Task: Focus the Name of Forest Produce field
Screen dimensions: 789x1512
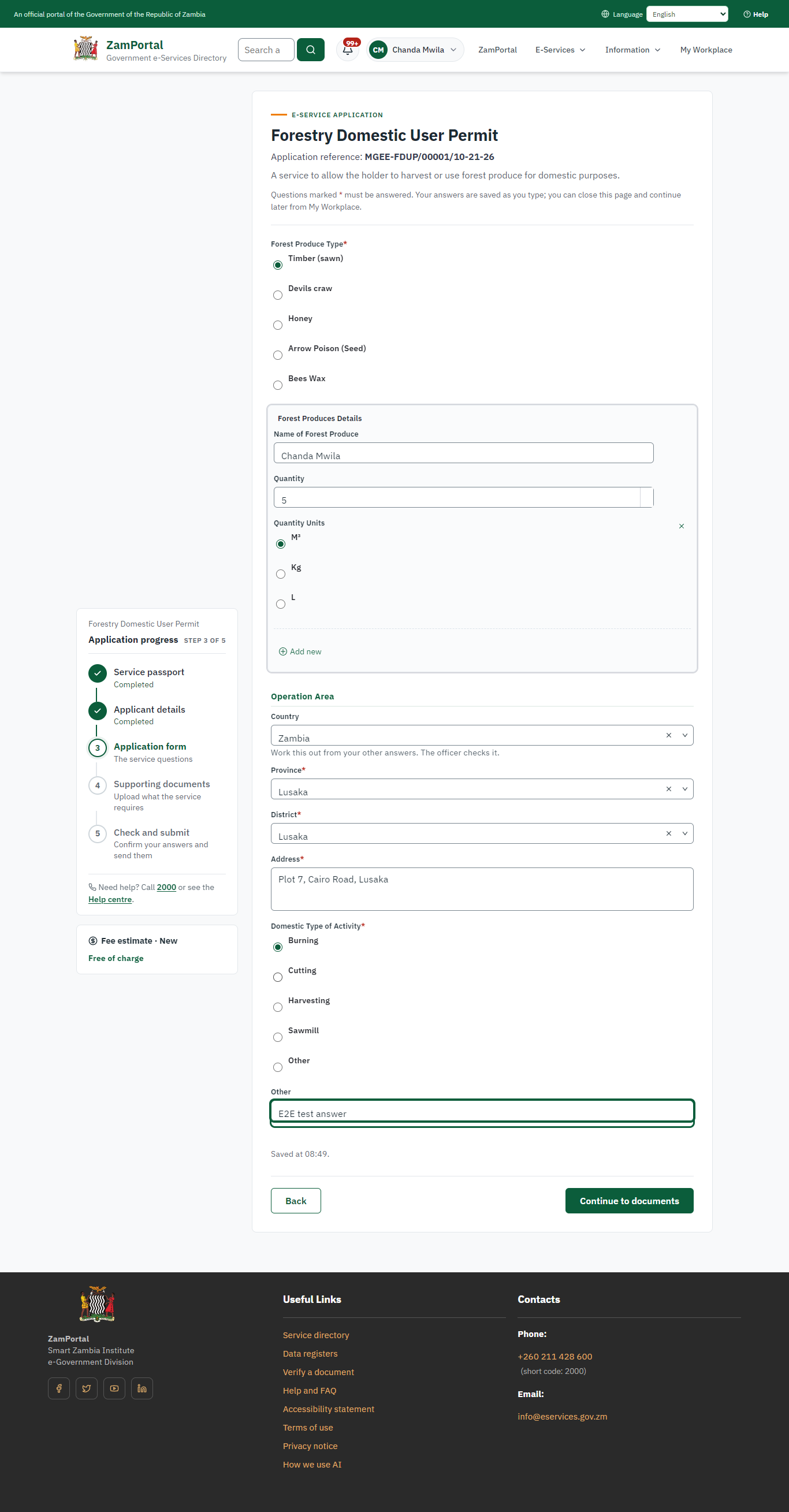Action: [463, 453]
